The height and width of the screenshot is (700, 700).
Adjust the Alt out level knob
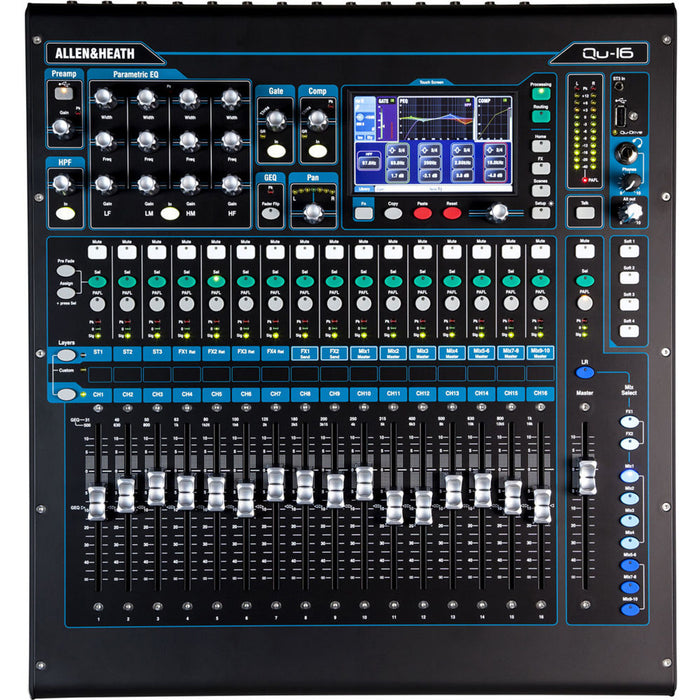(631, 212)
